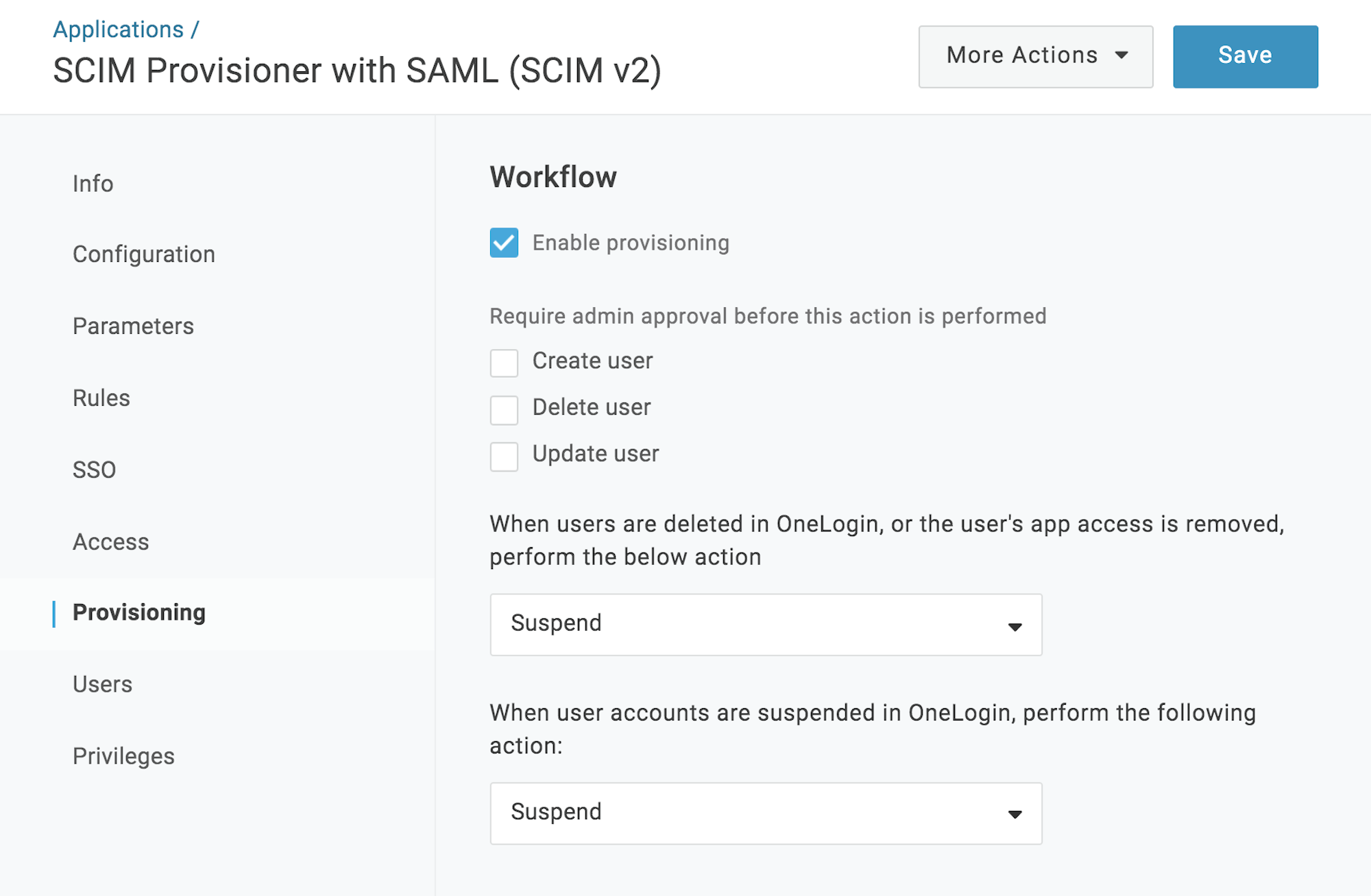Go to the Info tab

tap(93, 184)
